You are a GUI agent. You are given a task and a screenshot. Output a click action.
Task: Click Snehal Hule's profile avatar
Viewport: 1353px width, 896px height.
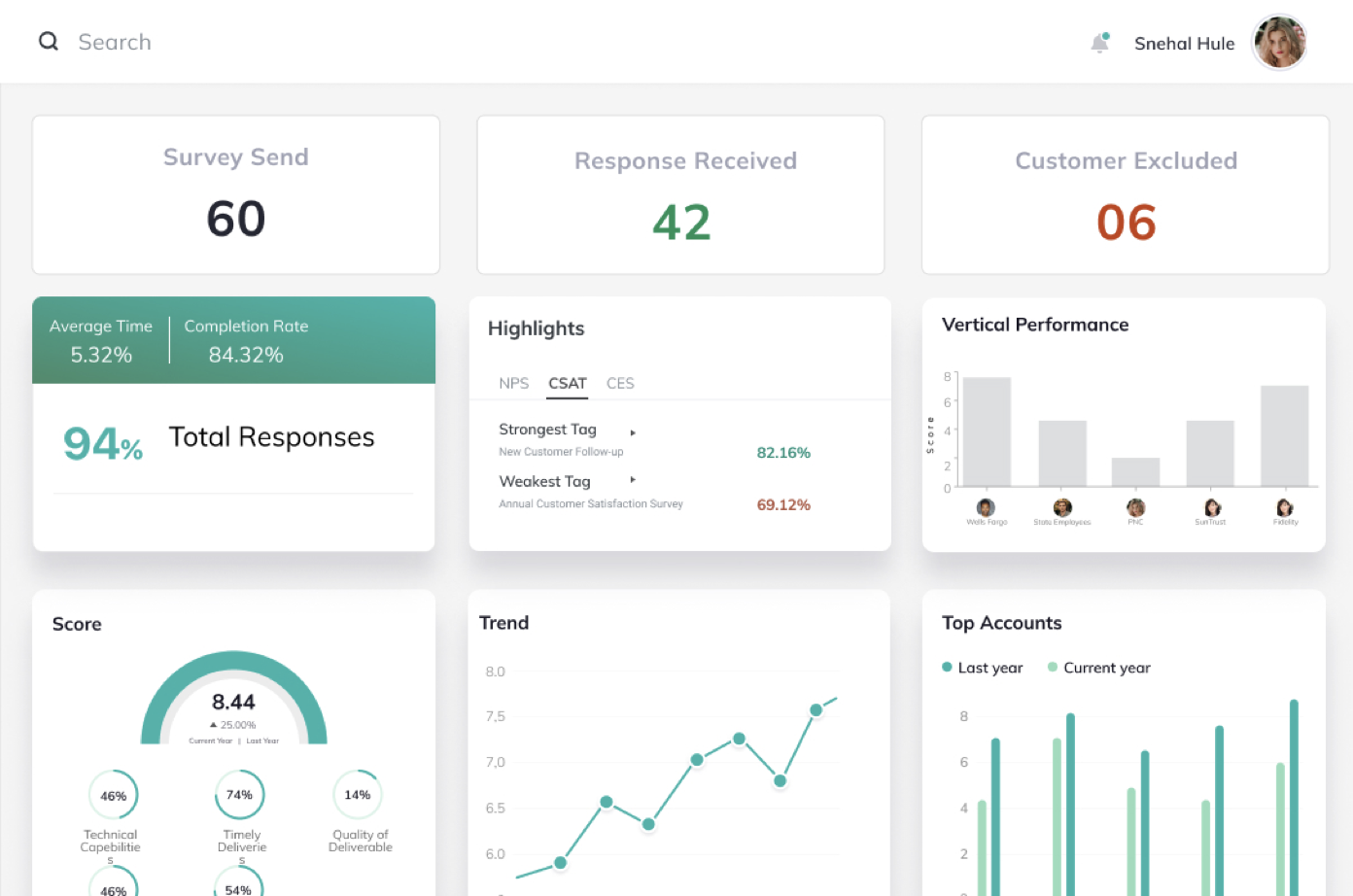pyautogui.click(x=1279, y=43)
